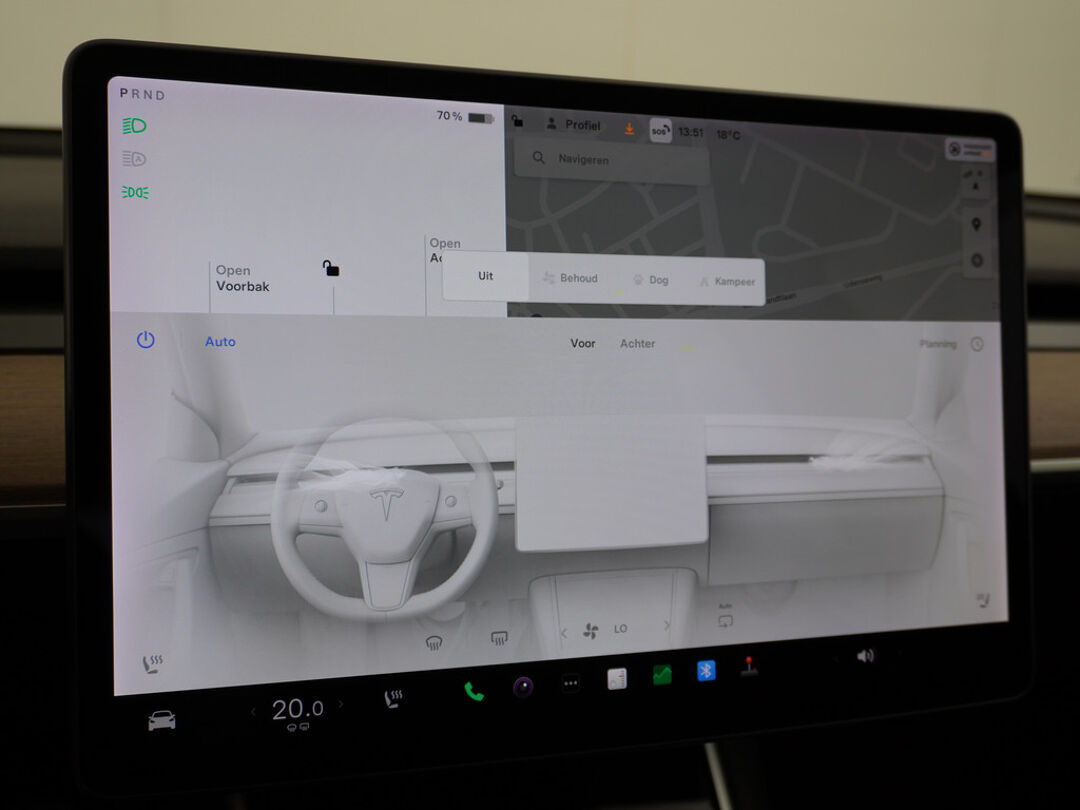Raise temperature with right arrow beside 20.0
Viewport: 1080px width, 810px height.
click(340, 705)
